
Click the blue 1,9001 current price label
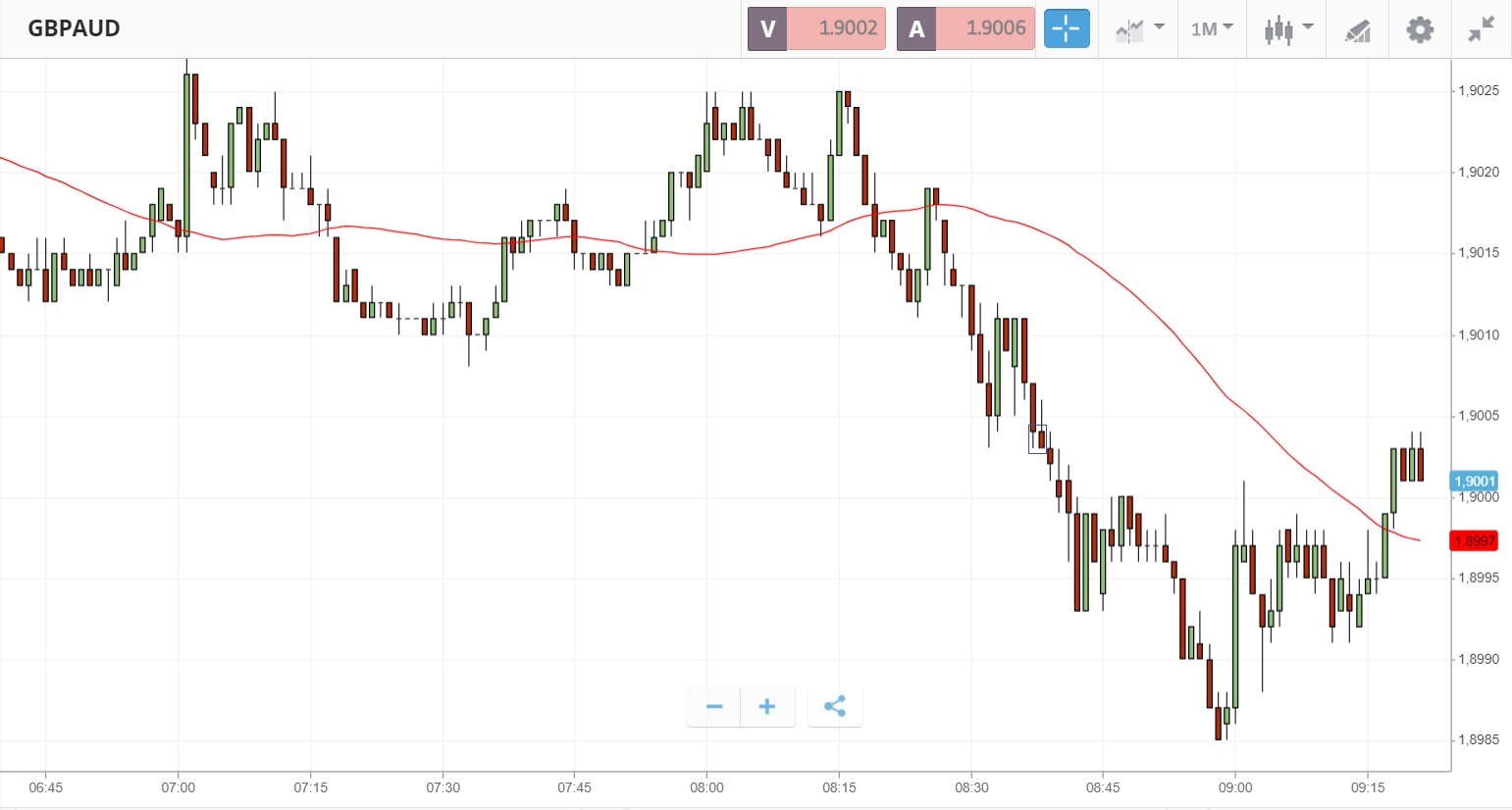(x=1474, y=481)
